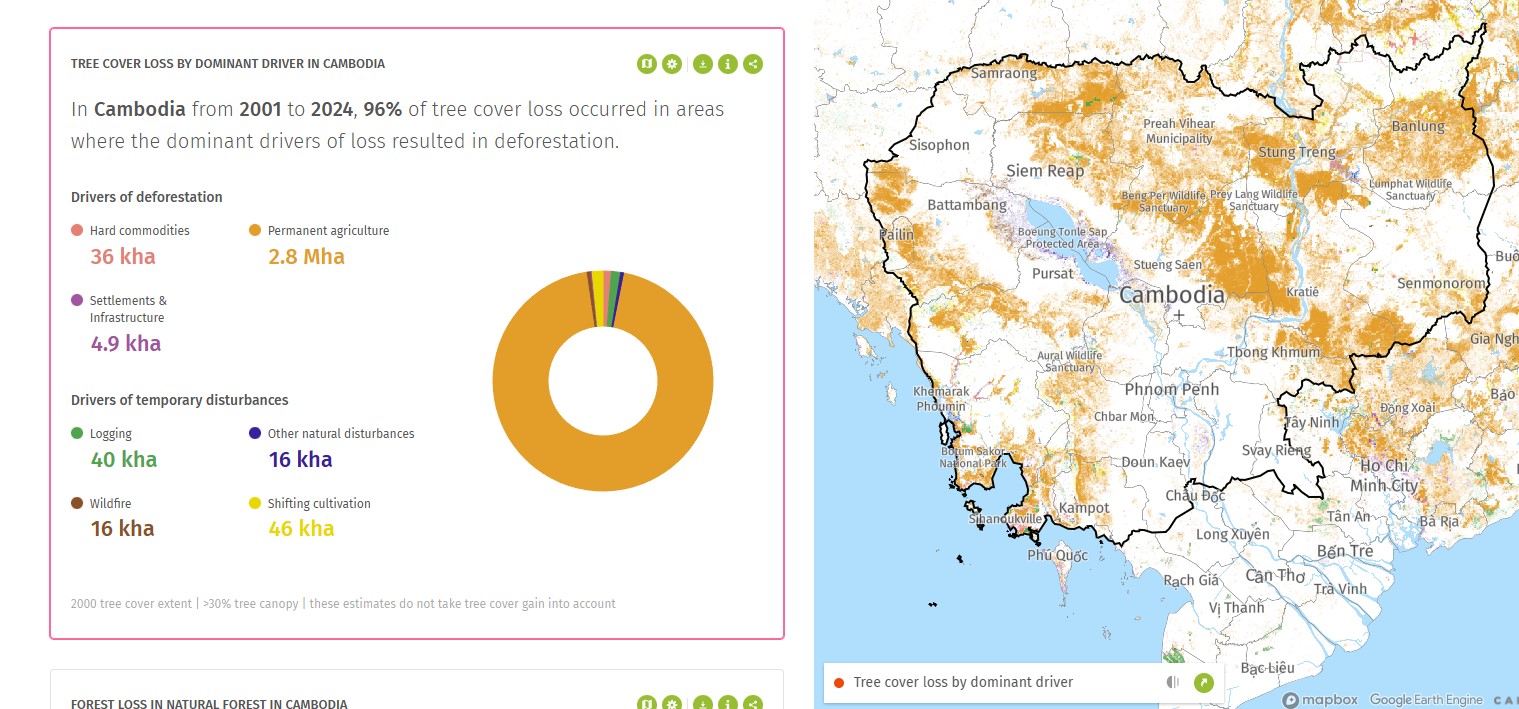Show the tree cover loss driver widget on map

pos(646,64)
